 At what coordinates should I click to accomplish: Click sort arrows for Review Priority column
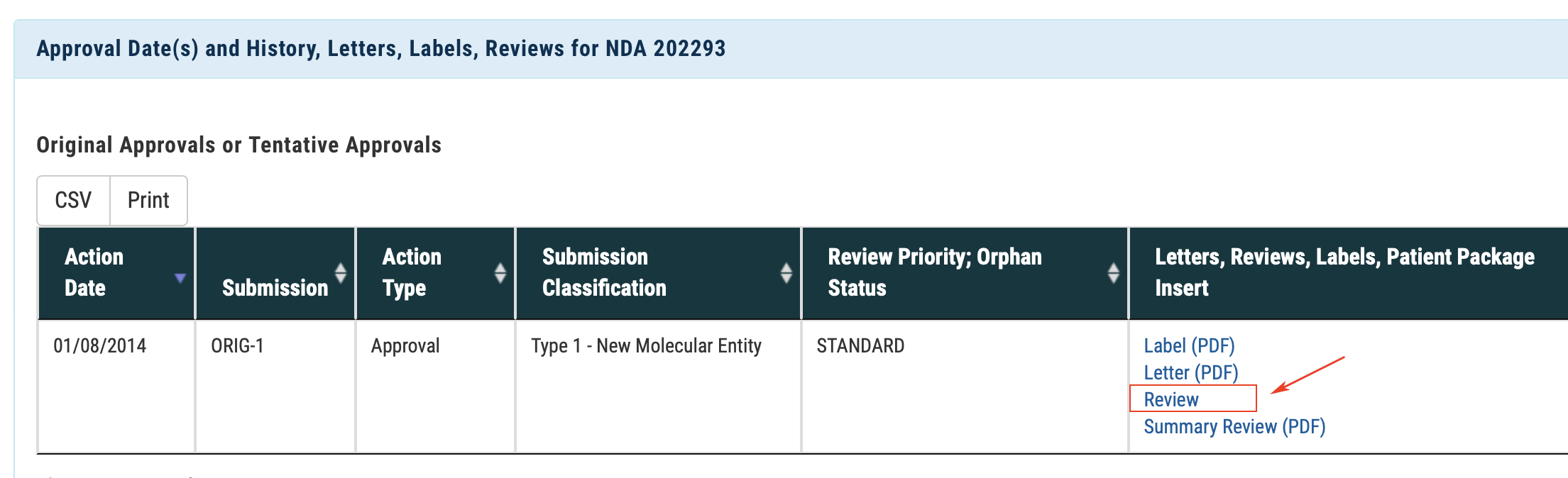(1113, 273)
